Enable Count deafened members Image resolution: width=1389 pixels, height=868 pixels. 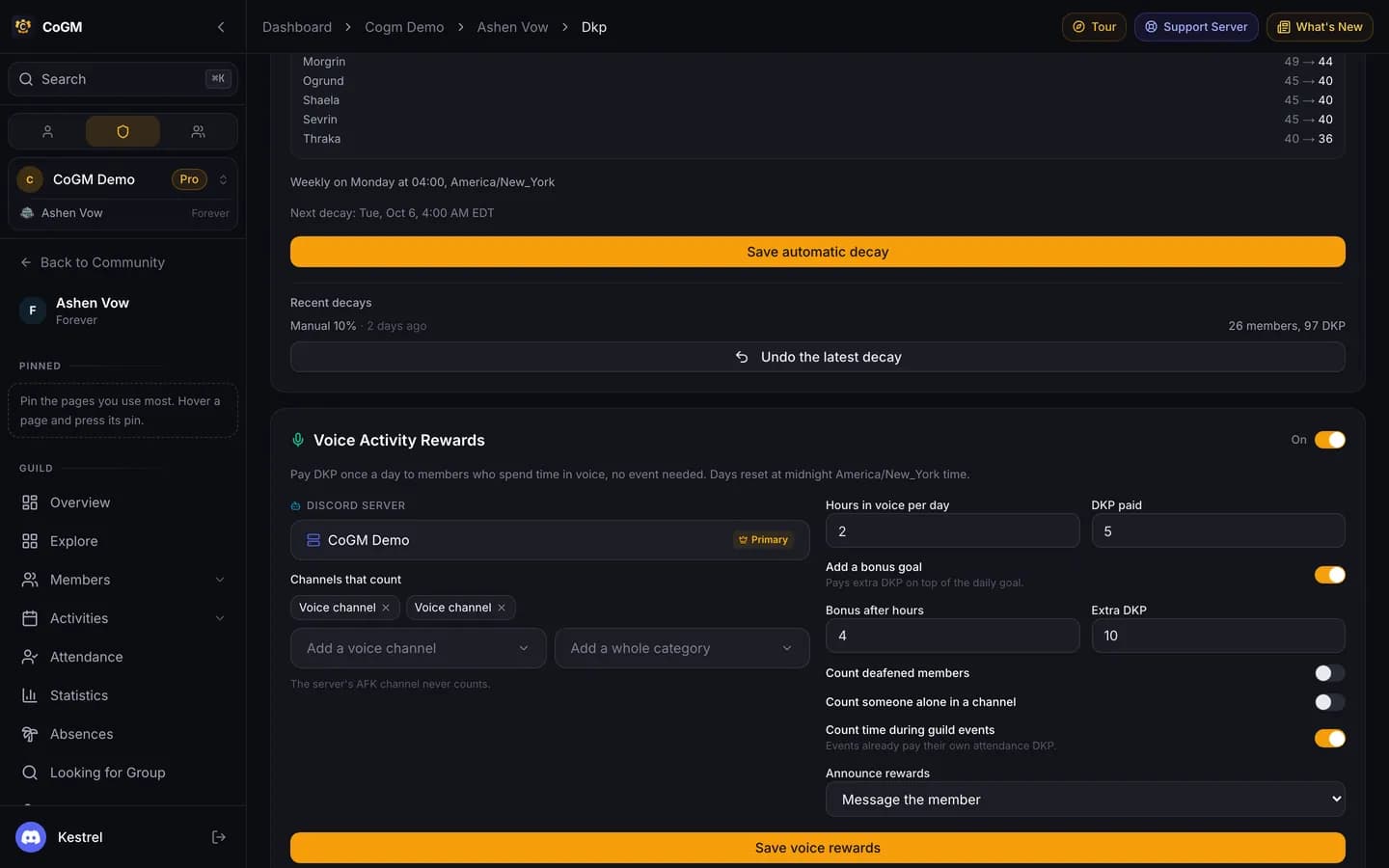[1329, 673]
